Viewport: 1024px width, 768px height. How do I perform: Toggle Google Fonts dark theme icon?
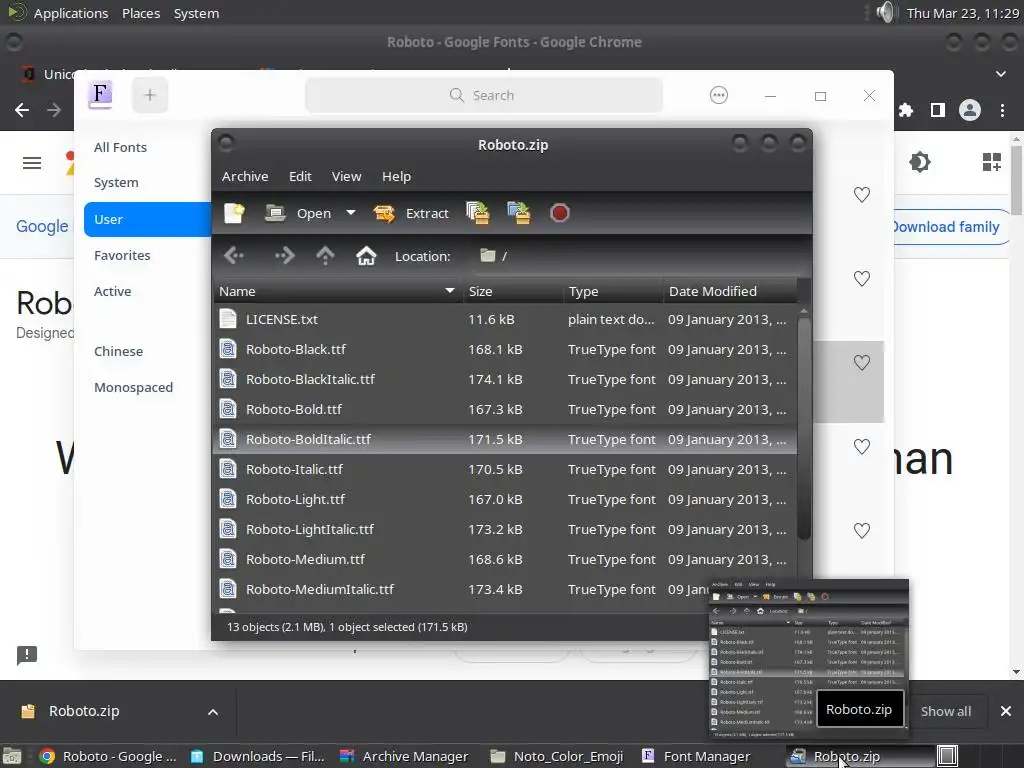point(920,162)
